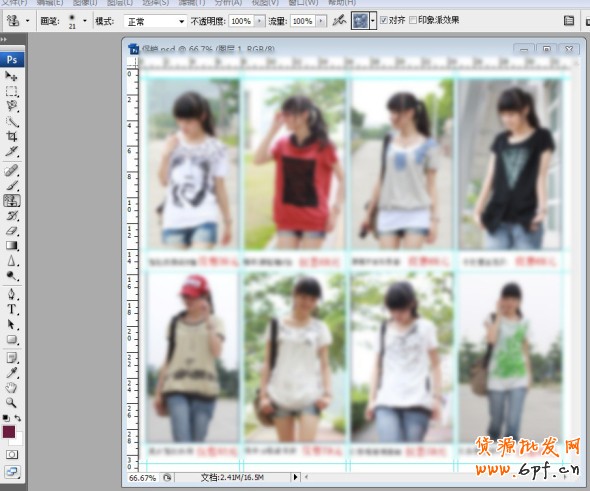
Task: Select the Gradient tool
Action: point(12,246)
